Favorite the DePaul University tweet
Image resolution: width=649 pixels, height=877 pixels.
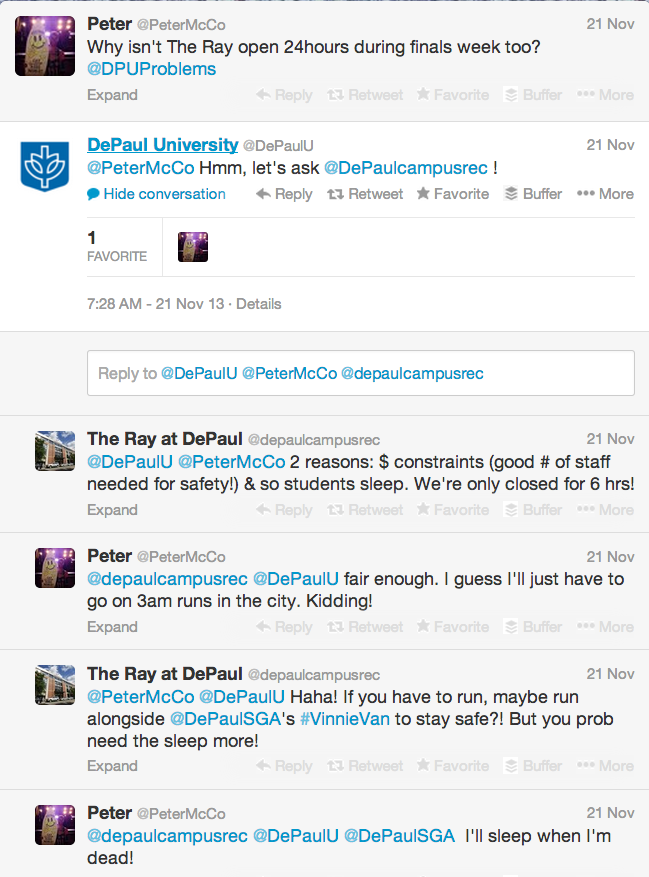click(x=452, y=194)
